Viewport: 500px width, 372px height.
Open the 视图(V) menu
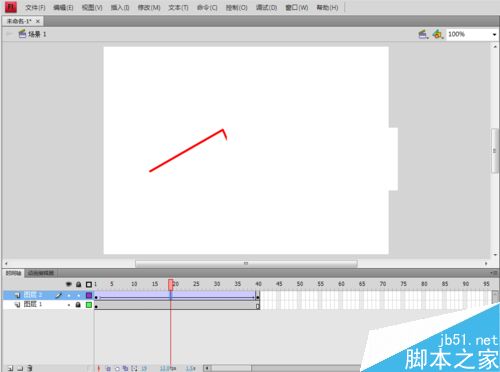click(x=92, y=7)
